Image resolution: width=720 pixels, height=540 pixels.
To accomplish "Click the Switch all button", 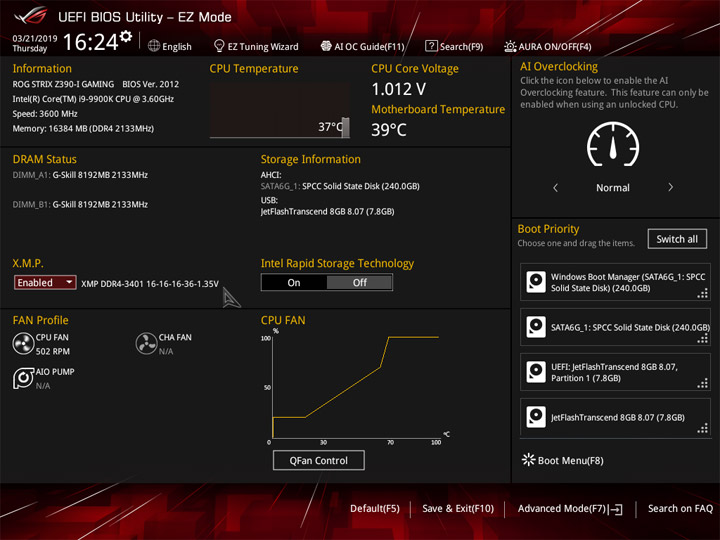I will tap(677, 239).
